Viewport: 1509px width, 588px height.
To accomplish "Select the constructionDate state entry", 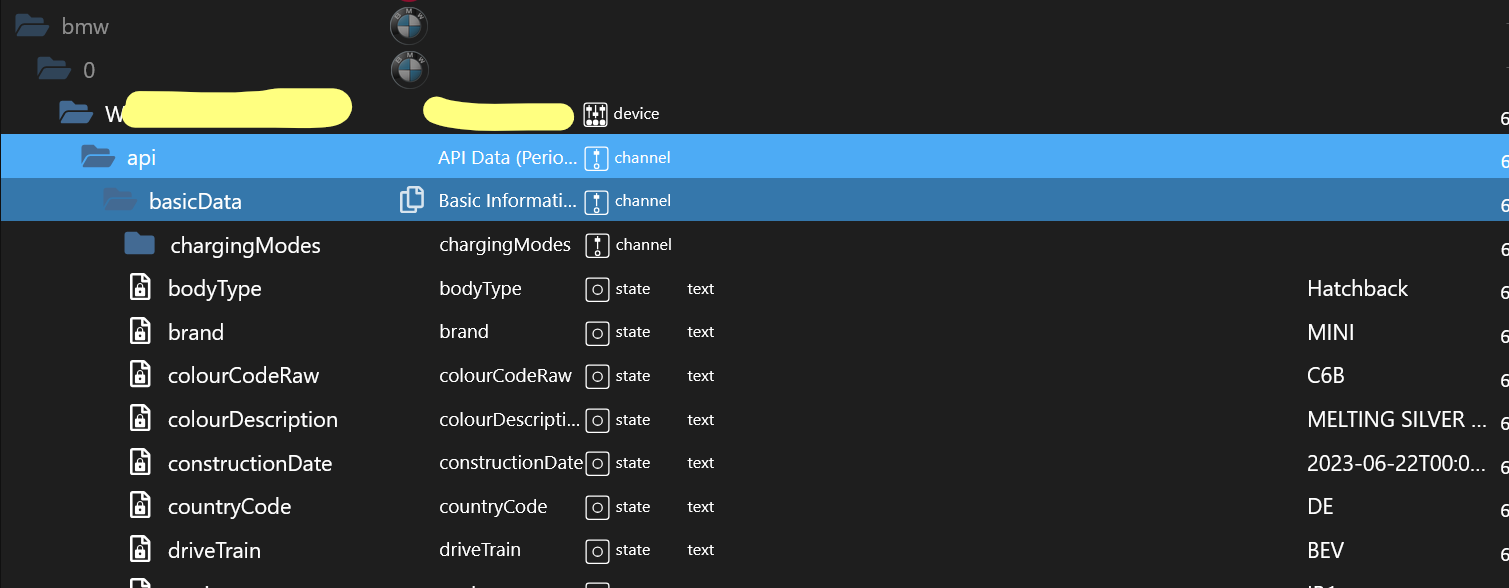I will tap(250, 464).
